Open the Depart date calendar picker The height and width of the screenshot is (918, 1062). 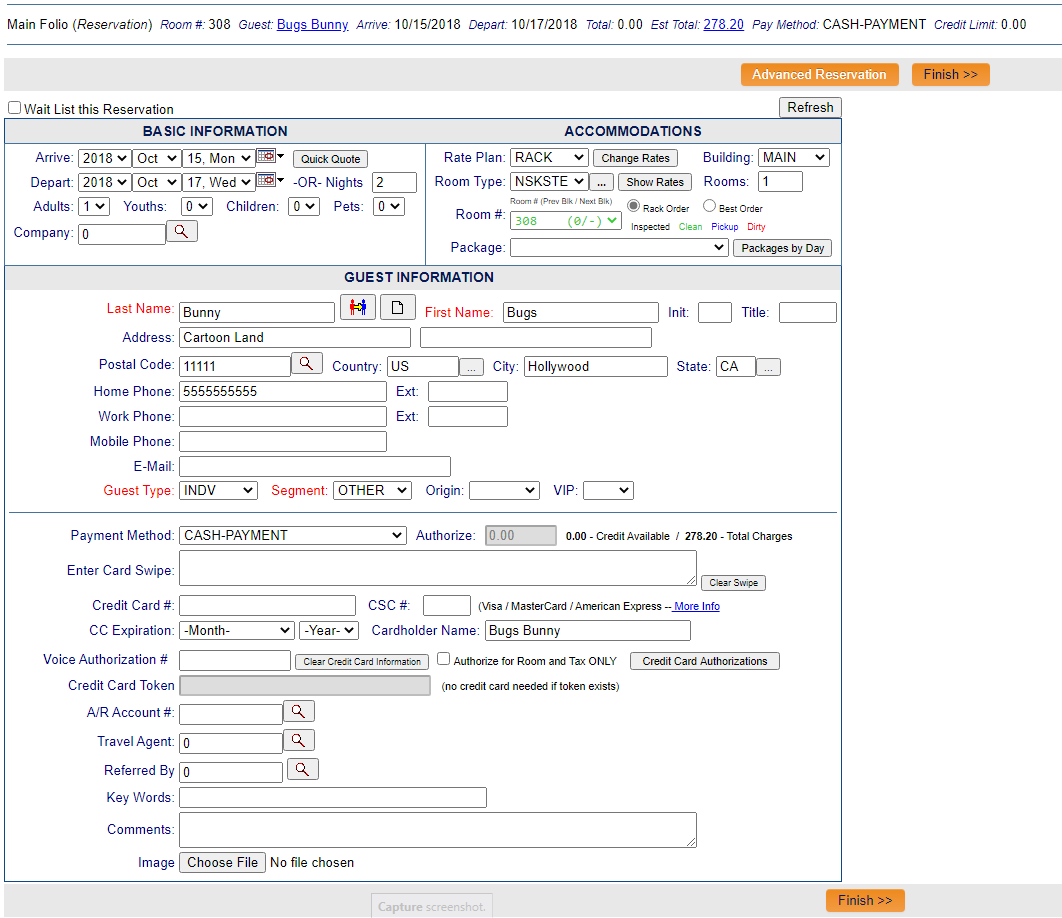[262, 182]
